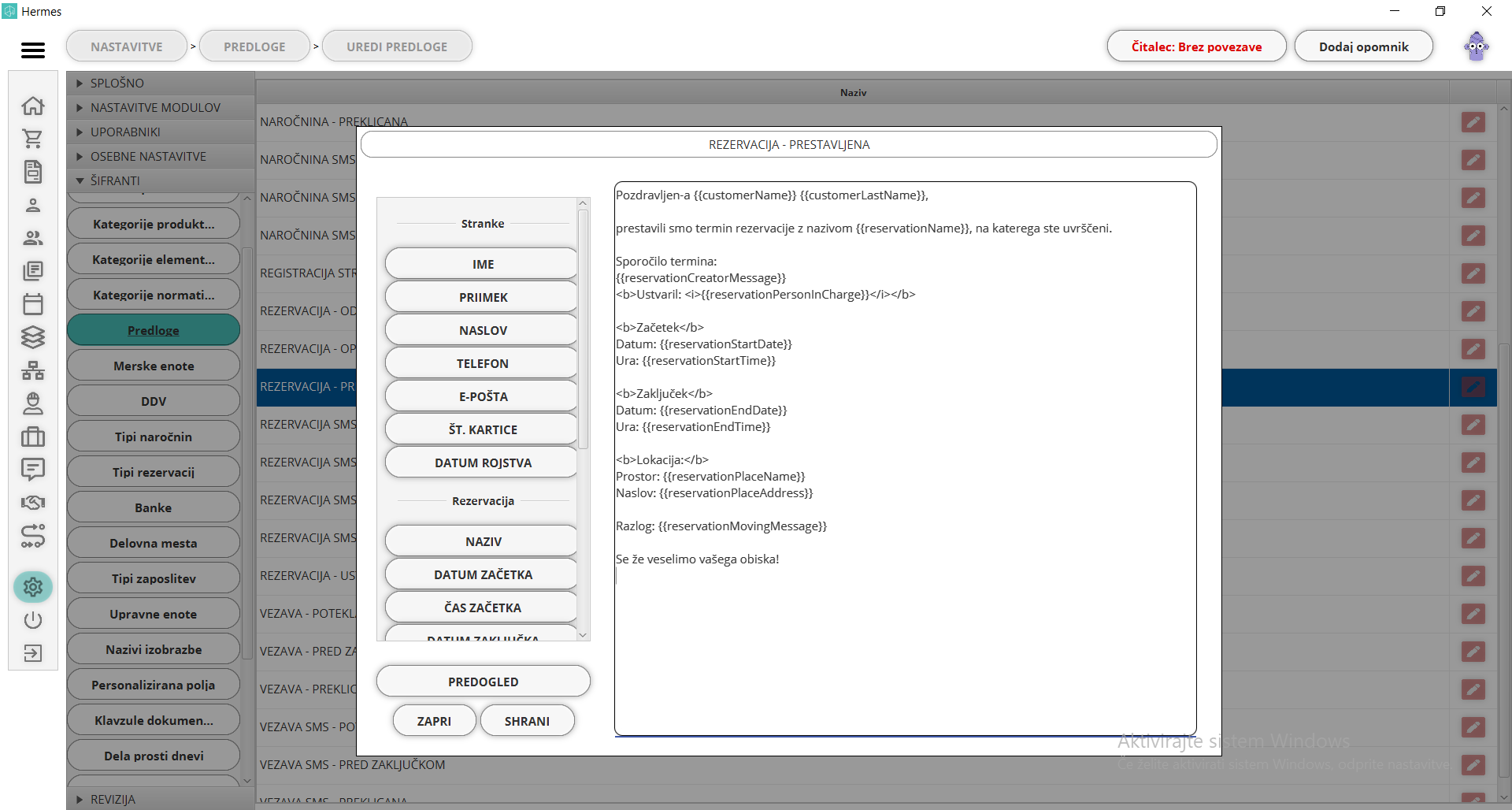Click SHRANI to save the template
This screenshot has height=810, width=1512.
point(528,721)
